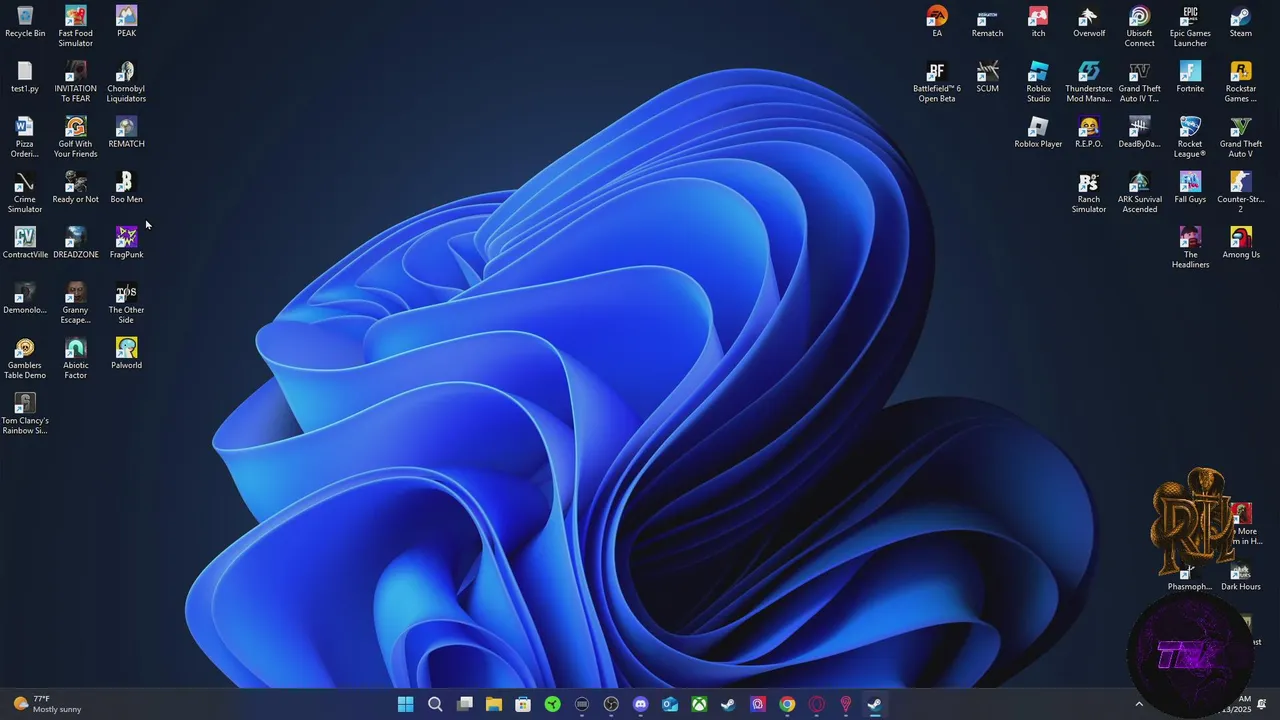Select the Fall Guys shortcut

pos(1190,188)
